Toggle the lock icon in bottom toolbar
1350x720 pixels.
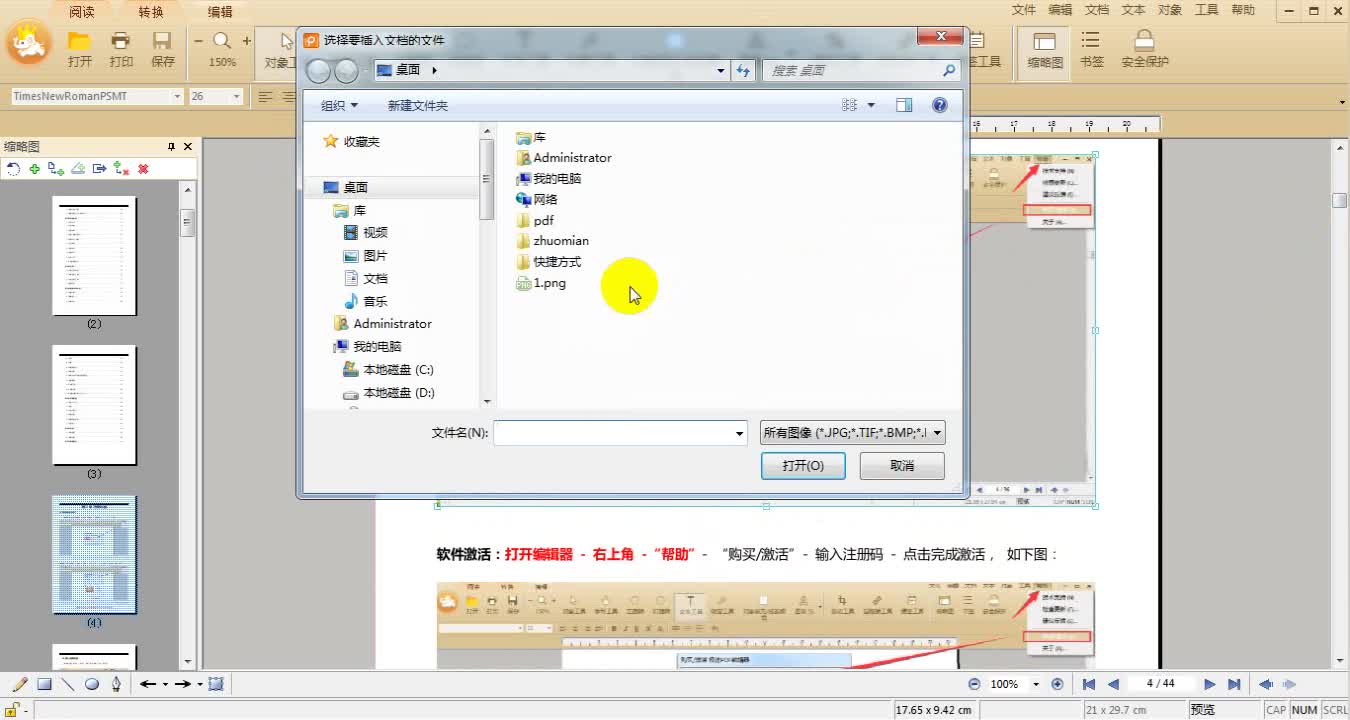click(x=12, y=709)
